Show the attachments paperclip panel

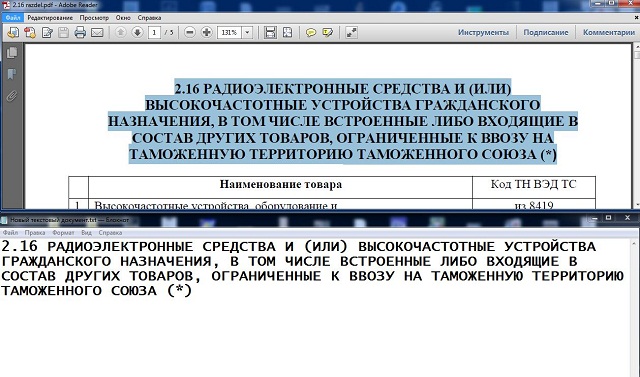(12, 96)
